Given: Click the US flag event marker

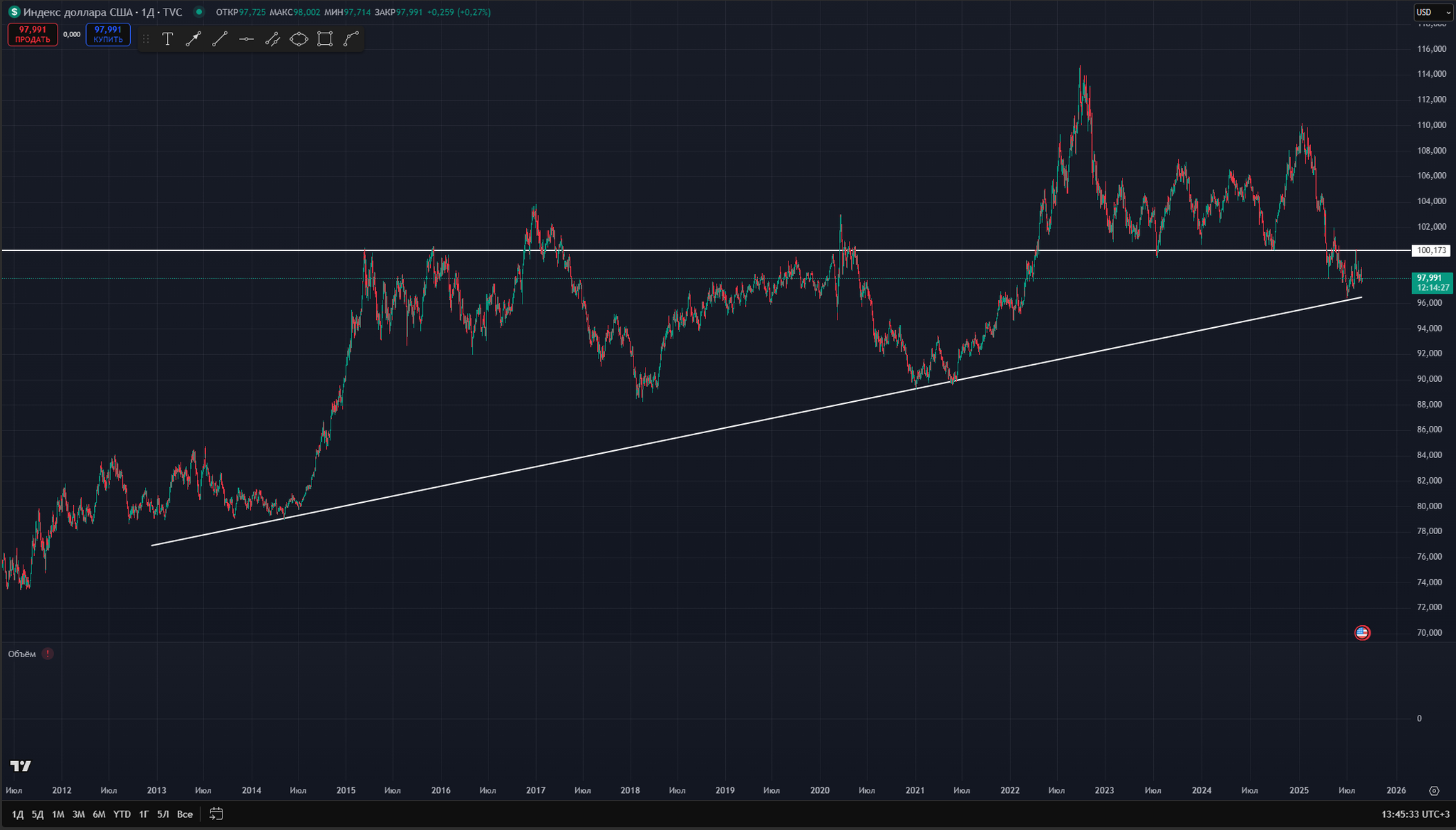Looking at the screenshot, I should 1361,632.
